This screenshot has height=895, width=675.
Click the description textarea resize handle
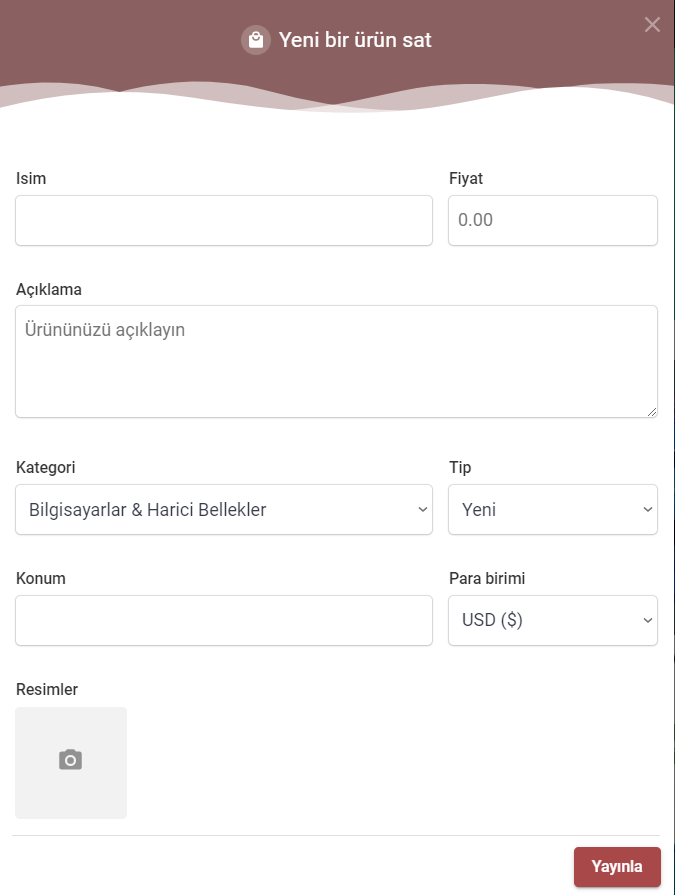pyautogui.click(x=652, y=412)
